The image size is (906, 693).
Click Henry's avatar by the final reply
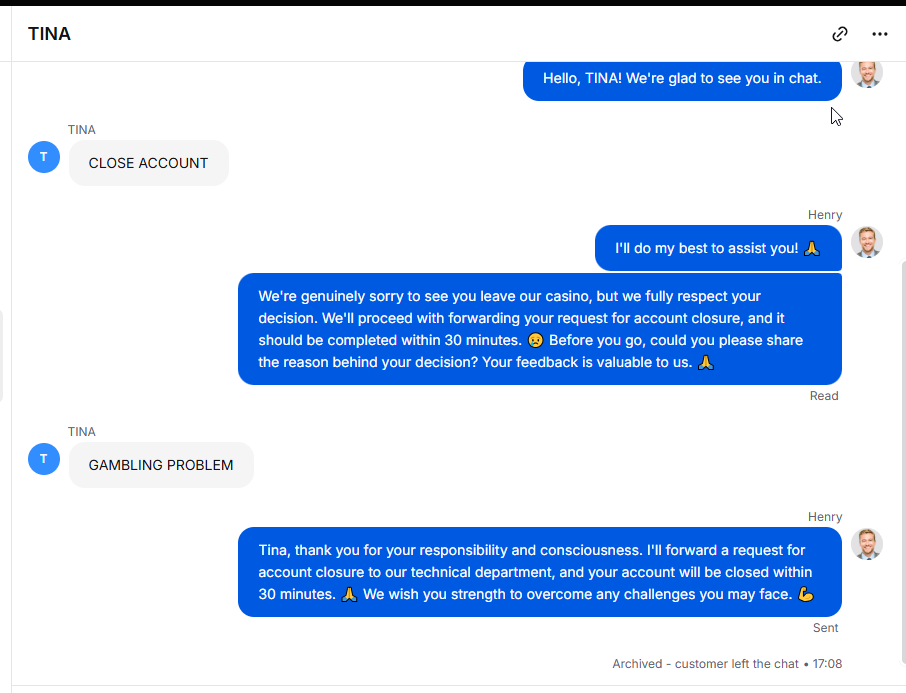tap(867, 544)
